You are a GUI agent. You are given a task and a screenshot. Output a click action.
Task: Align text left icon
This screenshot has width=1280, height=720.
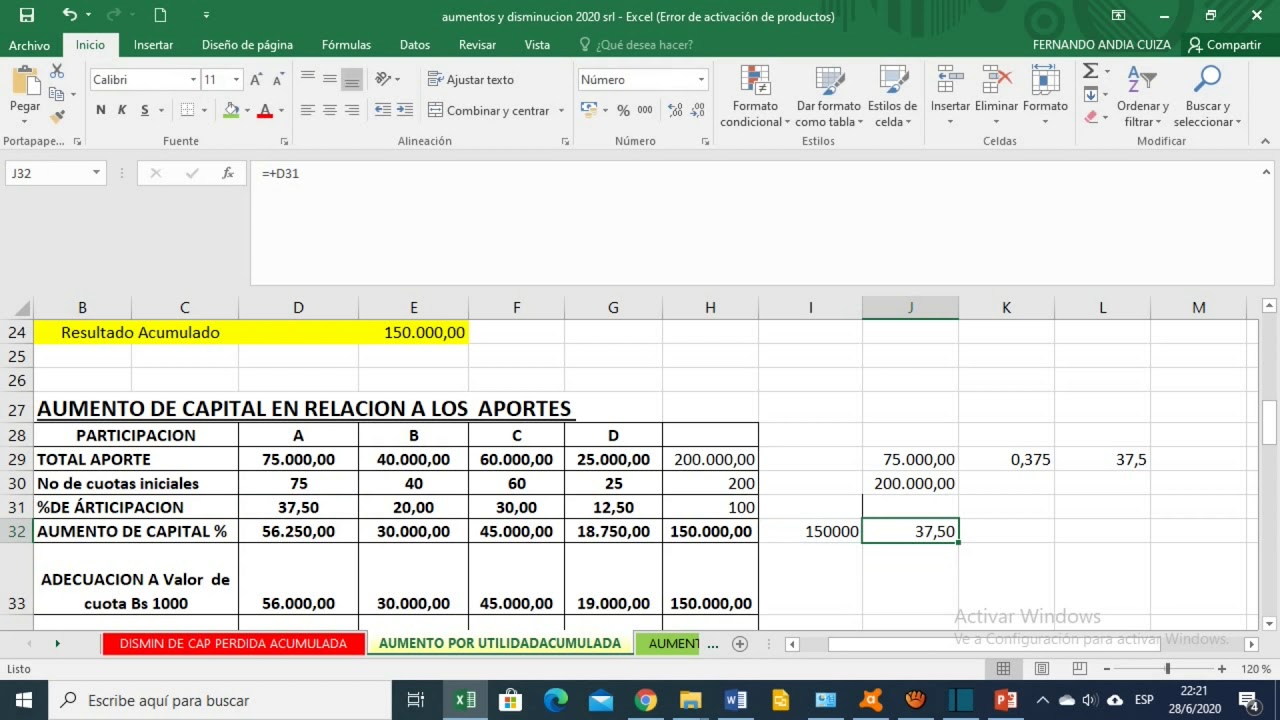click(x=307, y=110)
